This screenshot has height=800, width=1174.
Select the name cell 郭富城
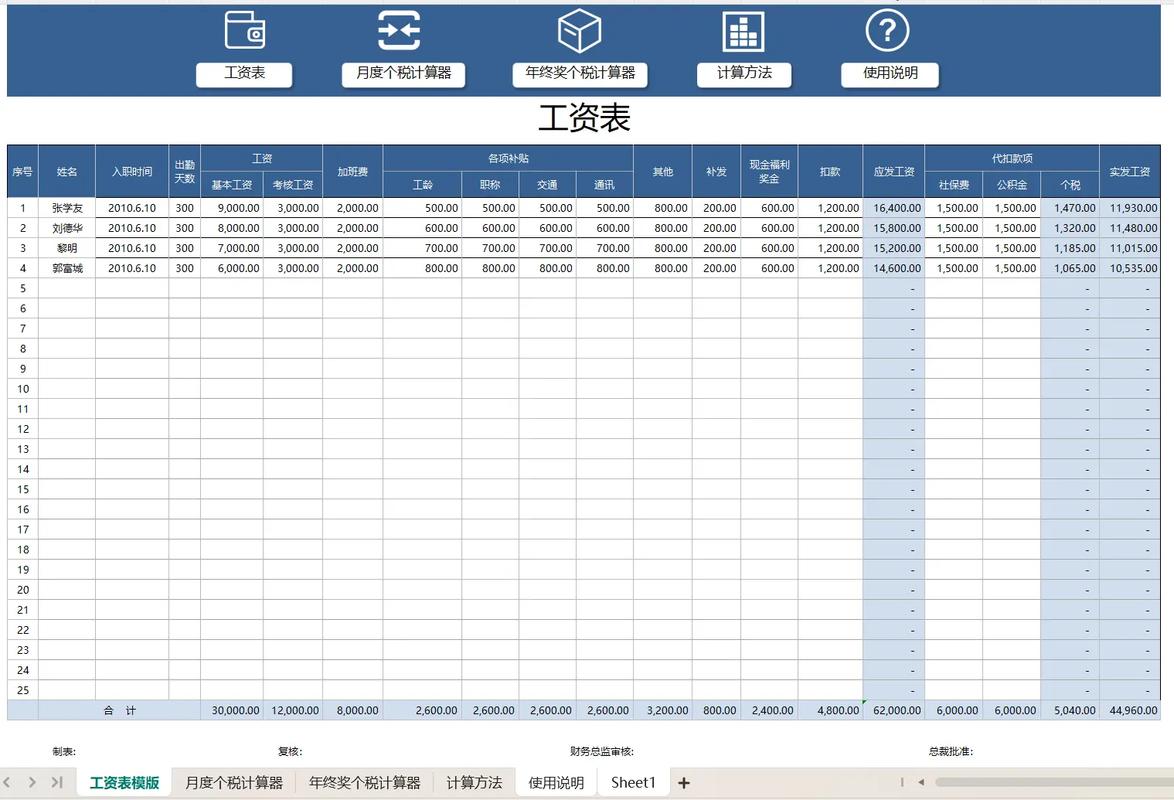point(67,268)
